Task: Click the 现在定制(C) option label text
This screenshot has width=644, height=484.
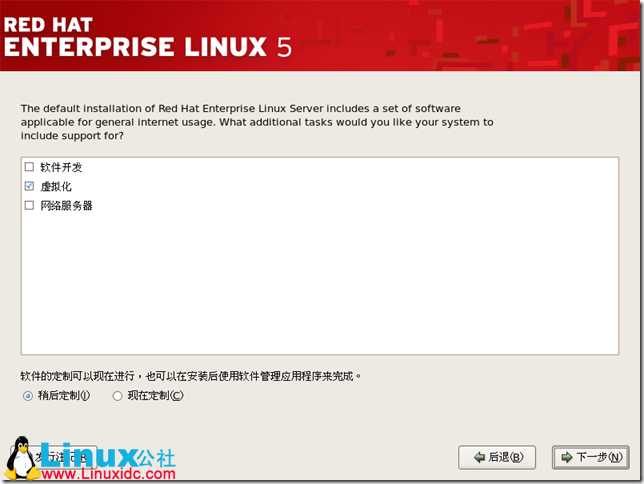Action: pos(155,396)
